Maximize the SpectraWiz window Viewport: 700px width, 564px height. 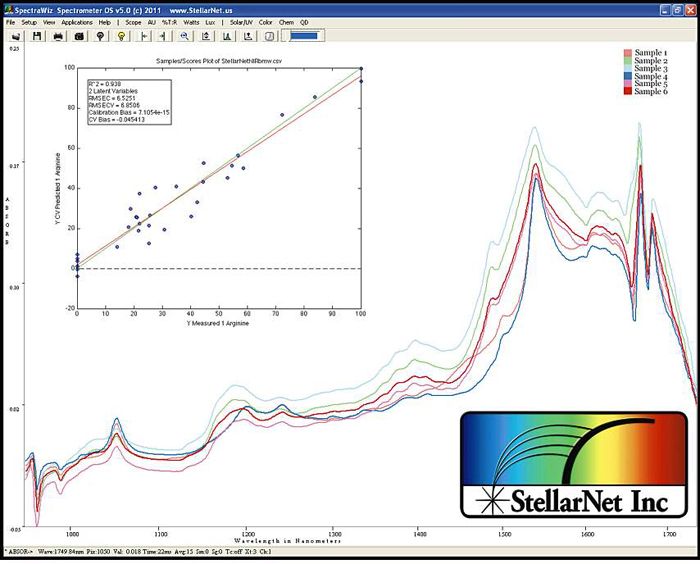coord(677,10)
